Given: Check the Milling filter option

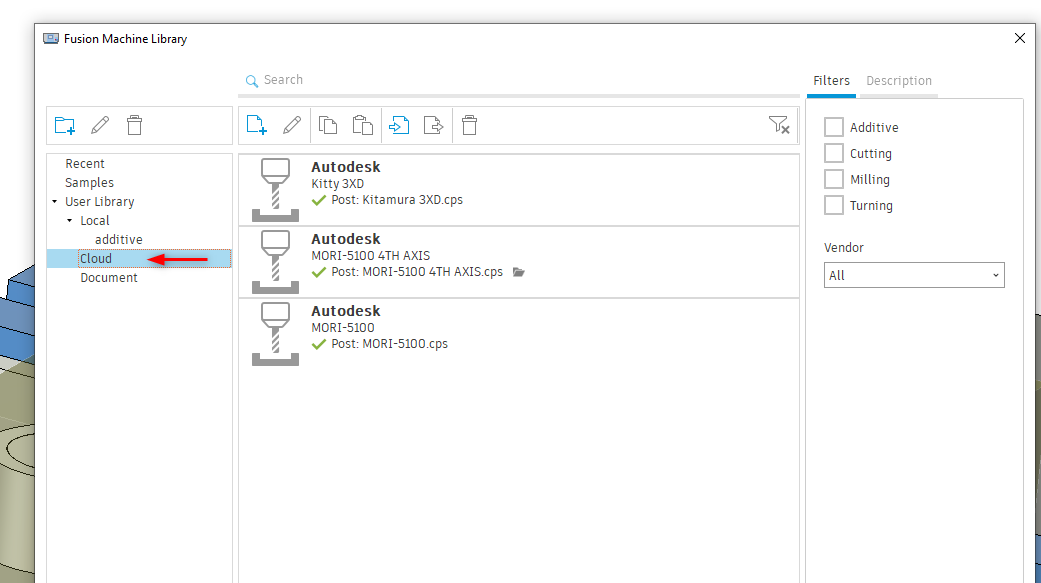Looking at the screenshot, I should click(833, 179).
